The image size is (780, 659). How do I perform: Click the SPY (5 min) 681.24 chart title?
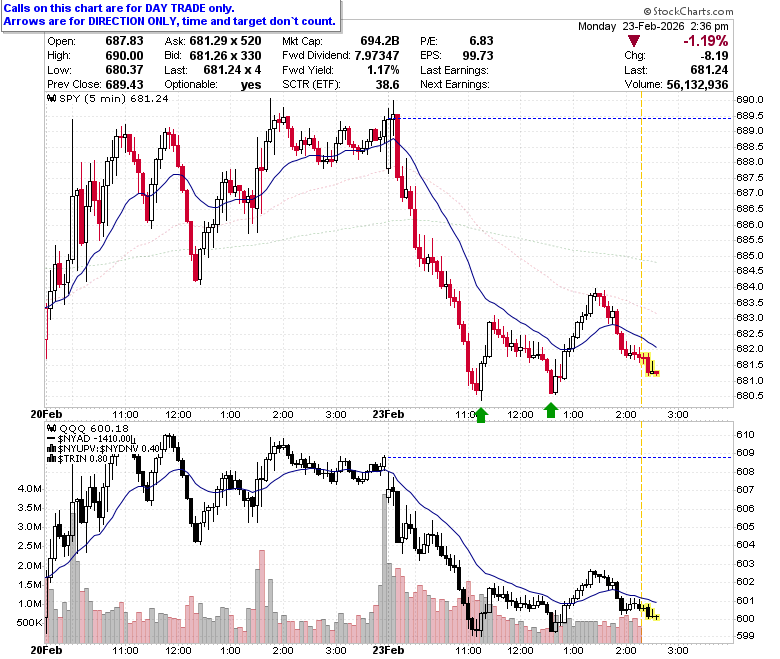pos(113,98)
